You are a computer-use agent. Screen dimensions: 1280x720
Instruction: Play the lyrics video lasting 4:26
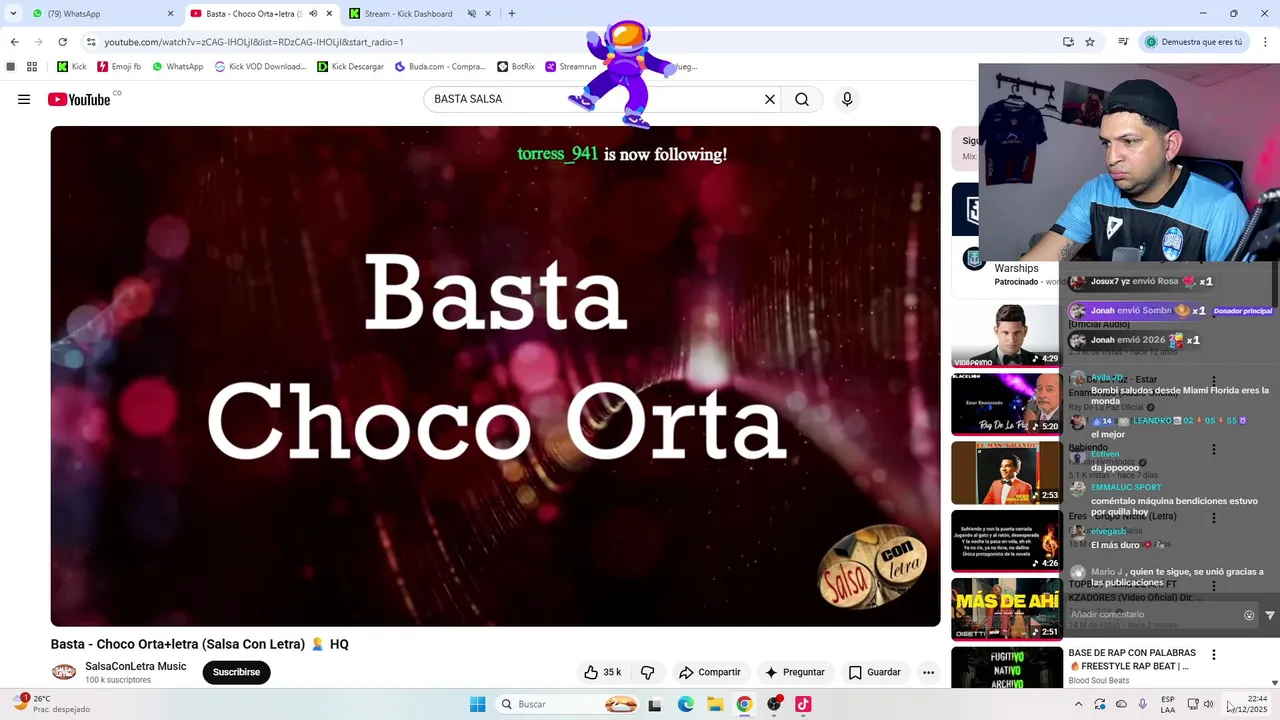1006,541
